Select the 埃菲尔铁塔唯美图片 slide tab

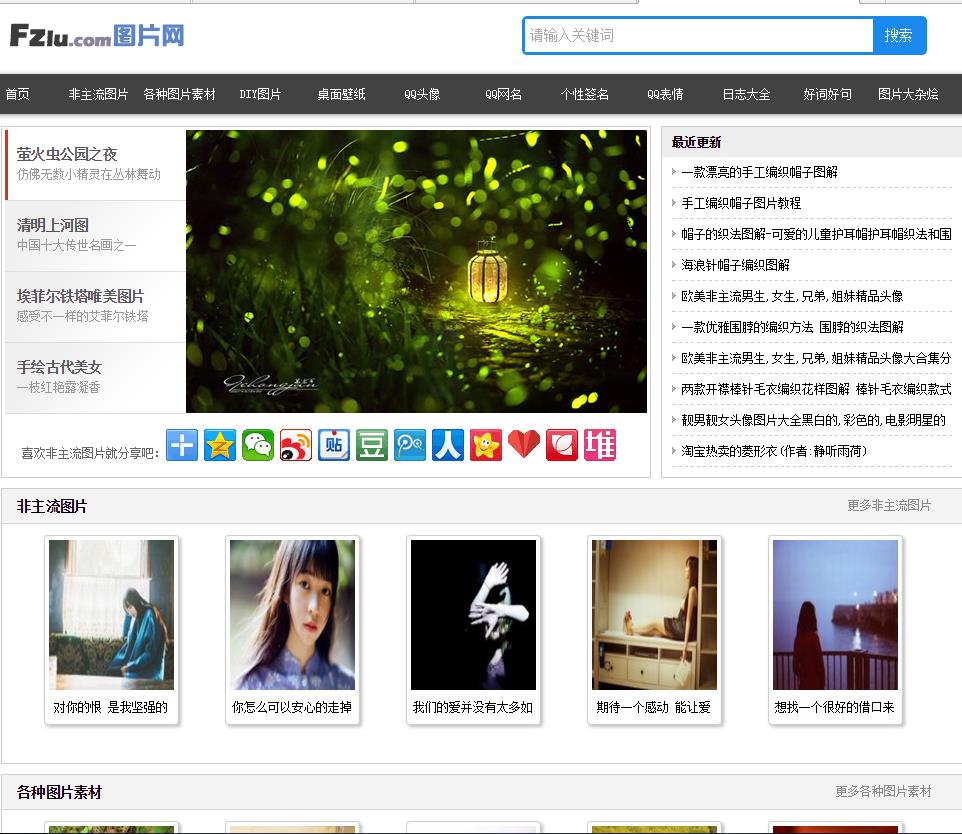(x=95, y=307)
